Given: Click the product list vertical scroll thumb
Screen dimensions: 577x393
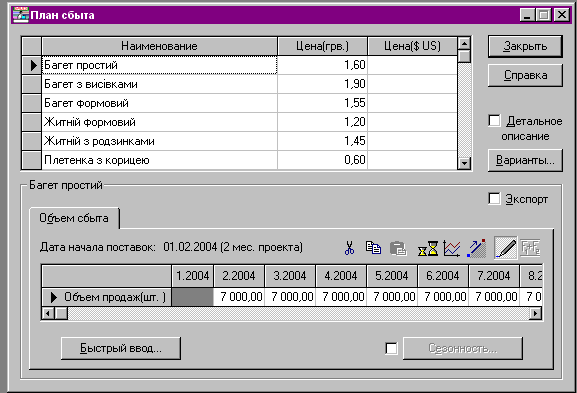Looking at the screenshot, I should click(464, 56).
